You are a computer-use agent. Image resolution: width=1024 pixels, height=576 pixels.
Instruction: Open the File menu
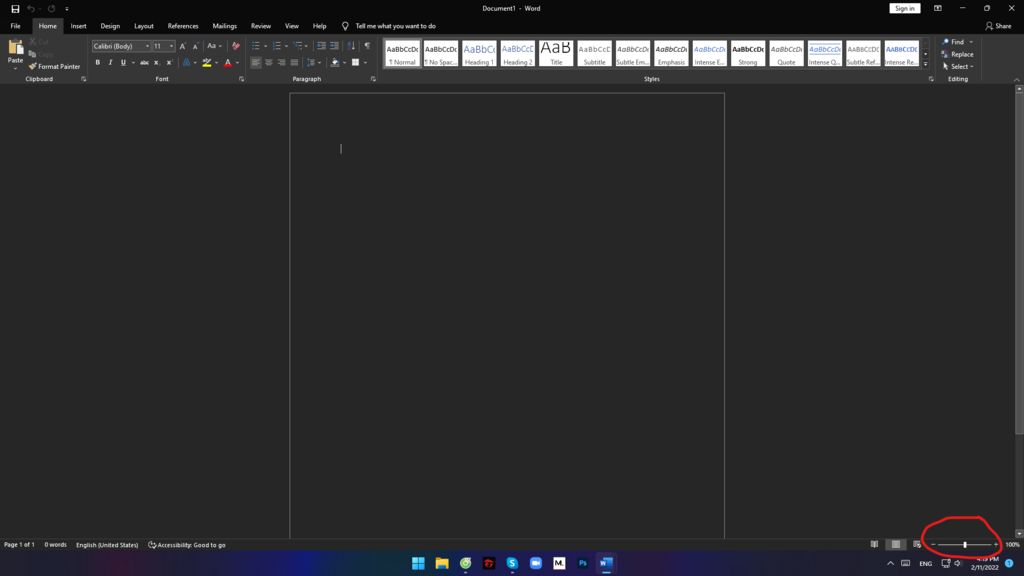15,26
